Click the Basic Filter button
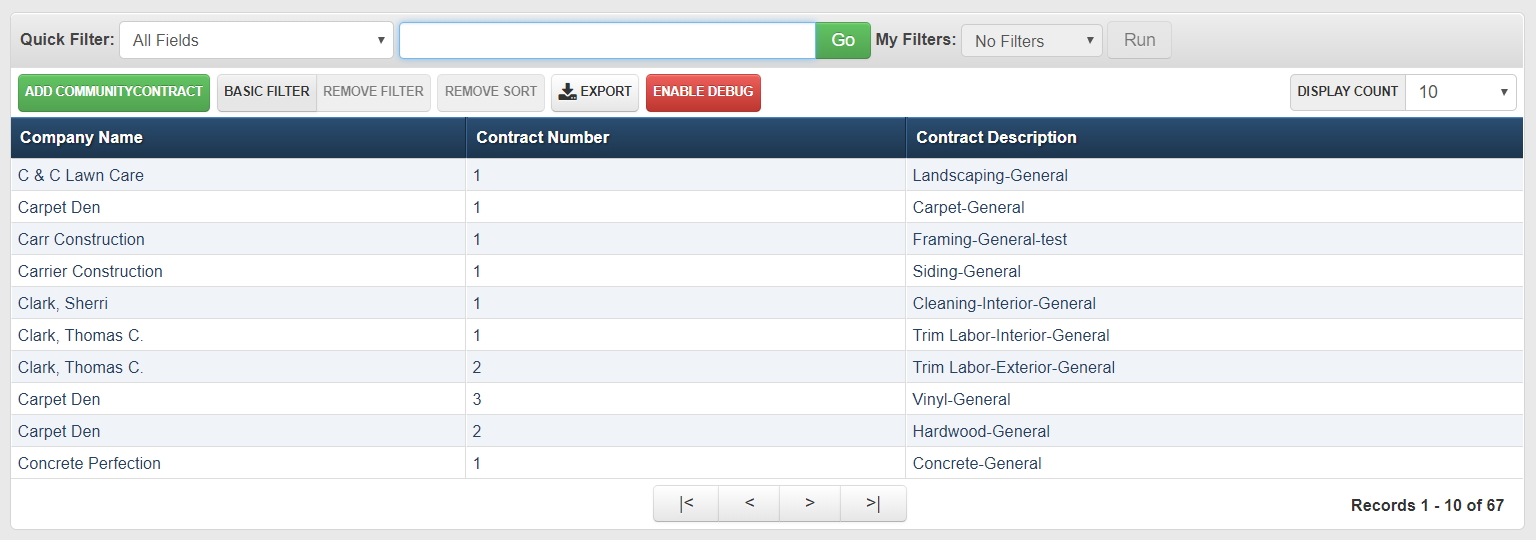Screen dimensions: 1536x540 click(x=267, y=92)
